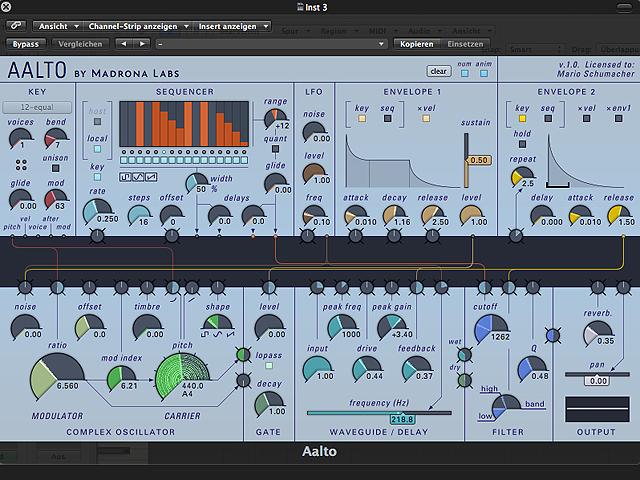Click the wet mix knob
Viewport: 640px width, 480px height.
click(x=465, y=355)
